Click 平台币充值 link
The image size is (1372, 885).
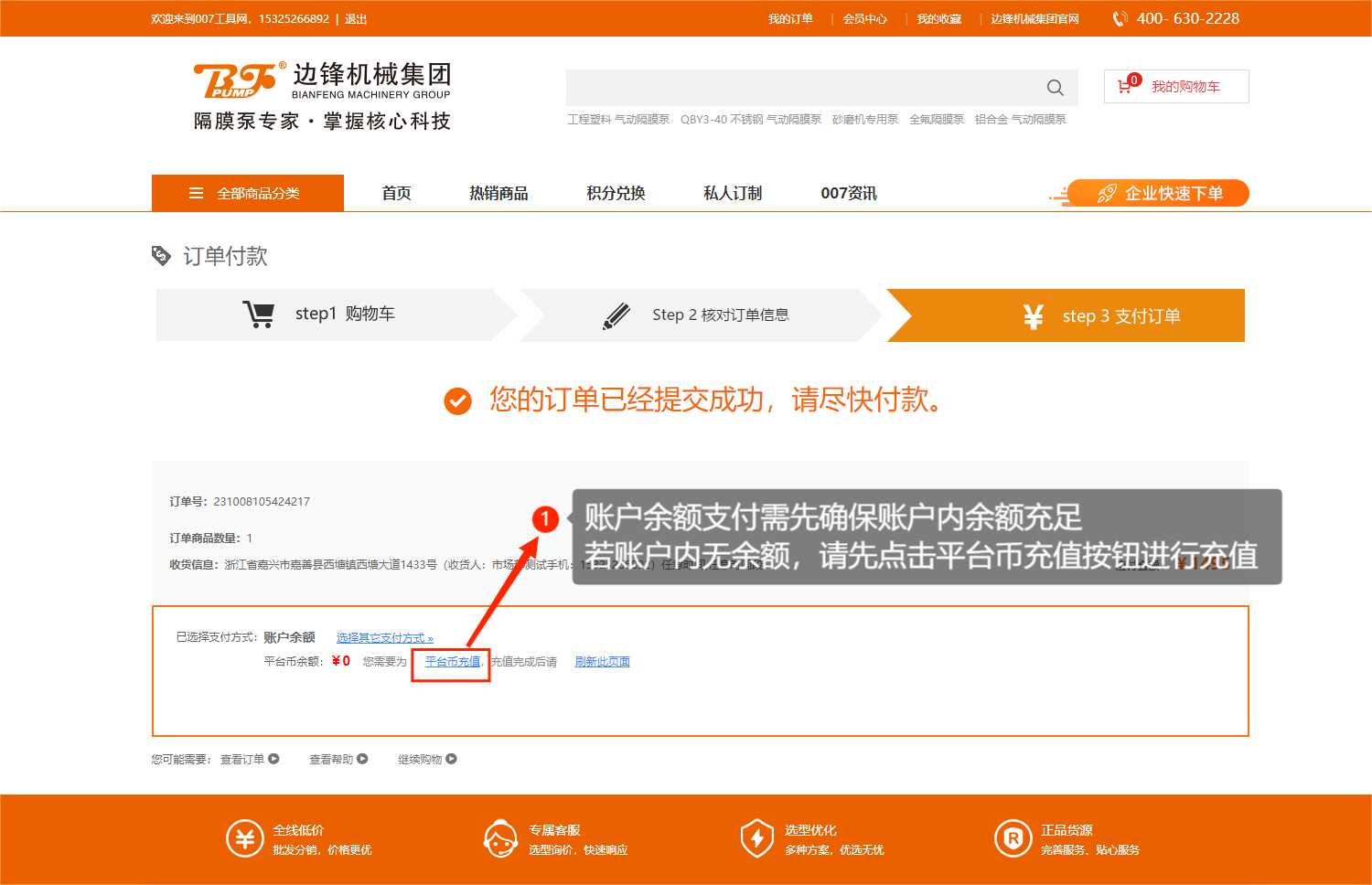tap(453, 661)
